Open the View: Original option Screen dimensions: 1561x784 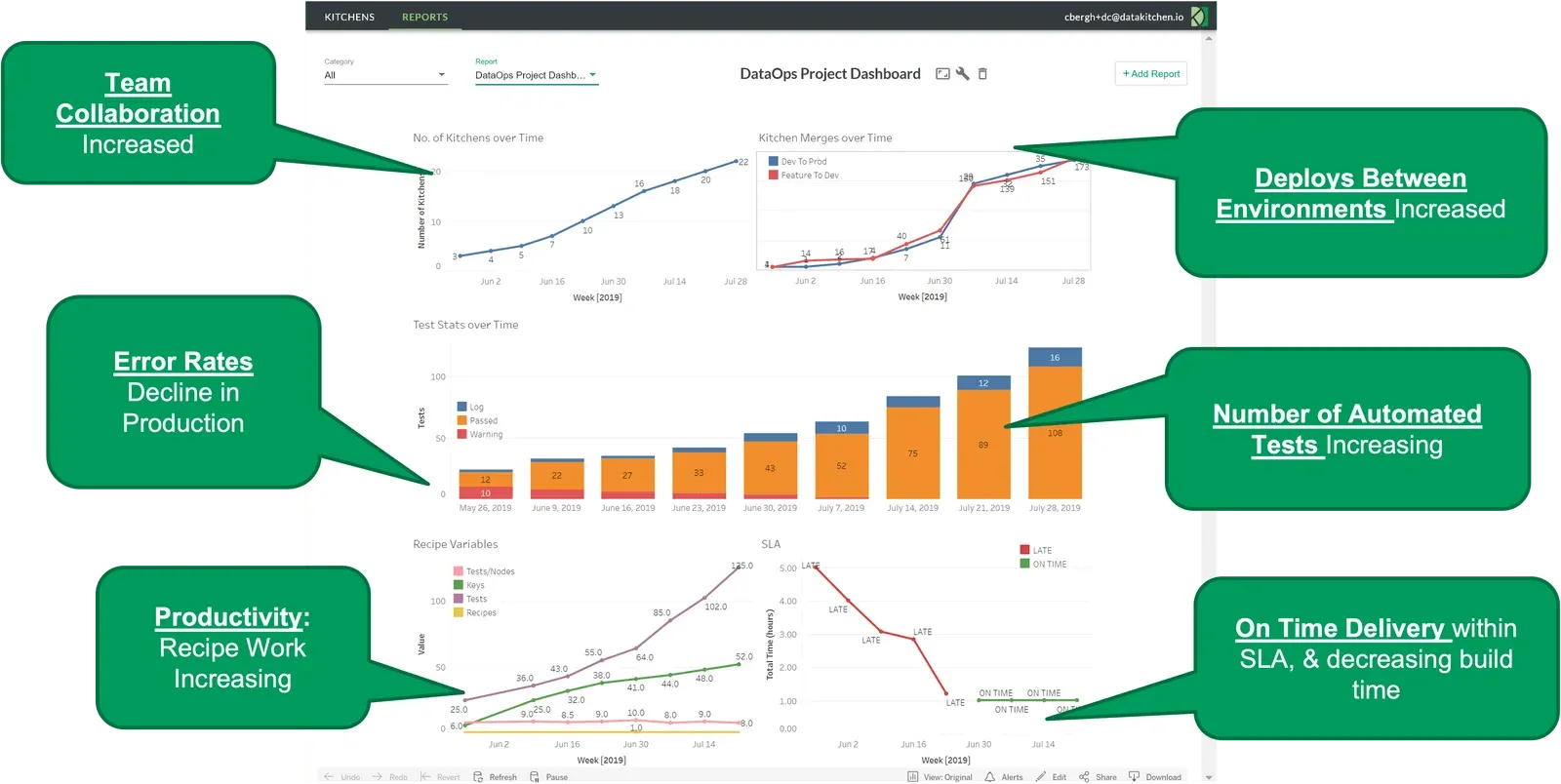pos(941,777)
